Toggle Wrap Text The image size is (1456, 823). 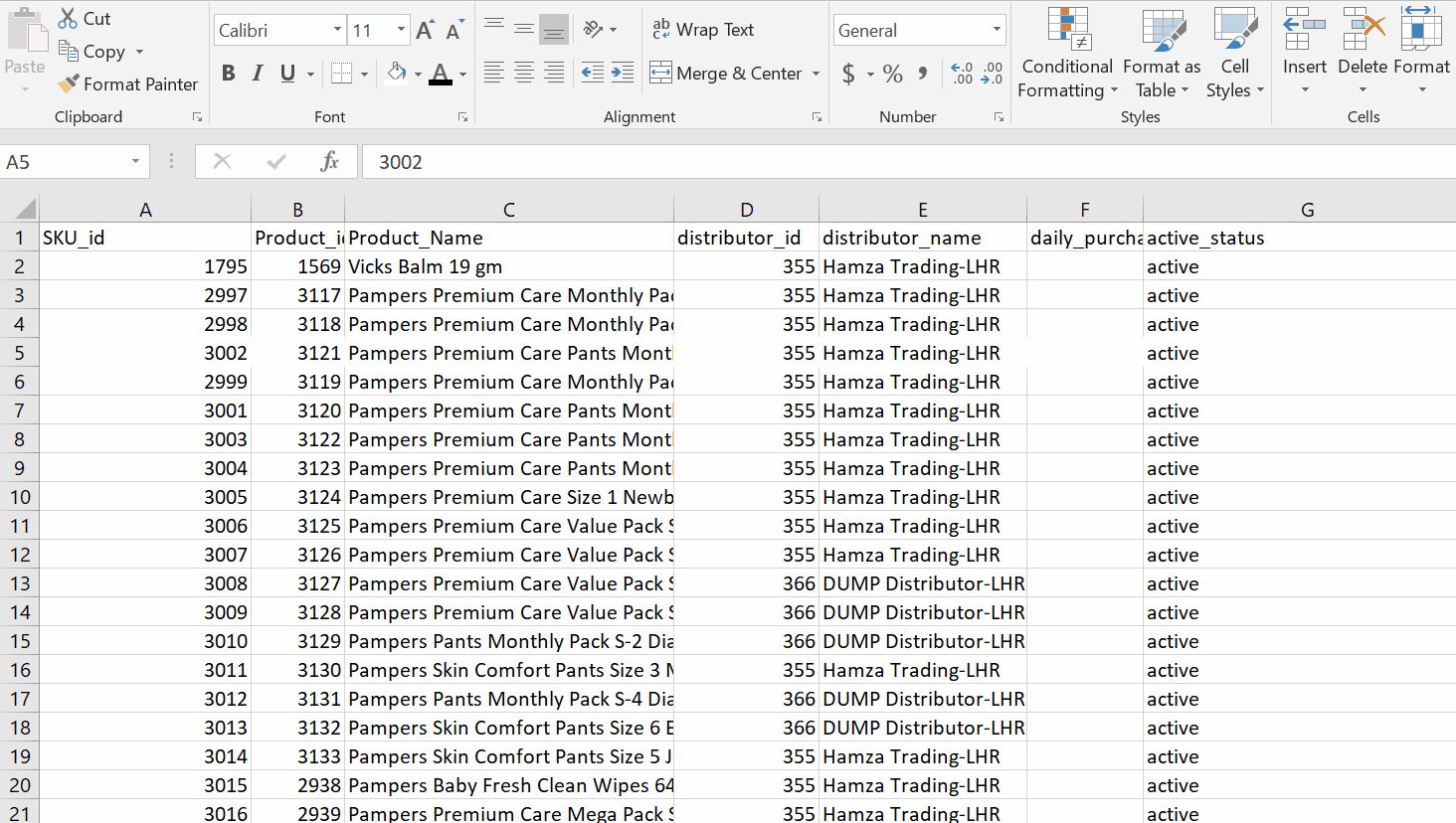click(703, 29)
